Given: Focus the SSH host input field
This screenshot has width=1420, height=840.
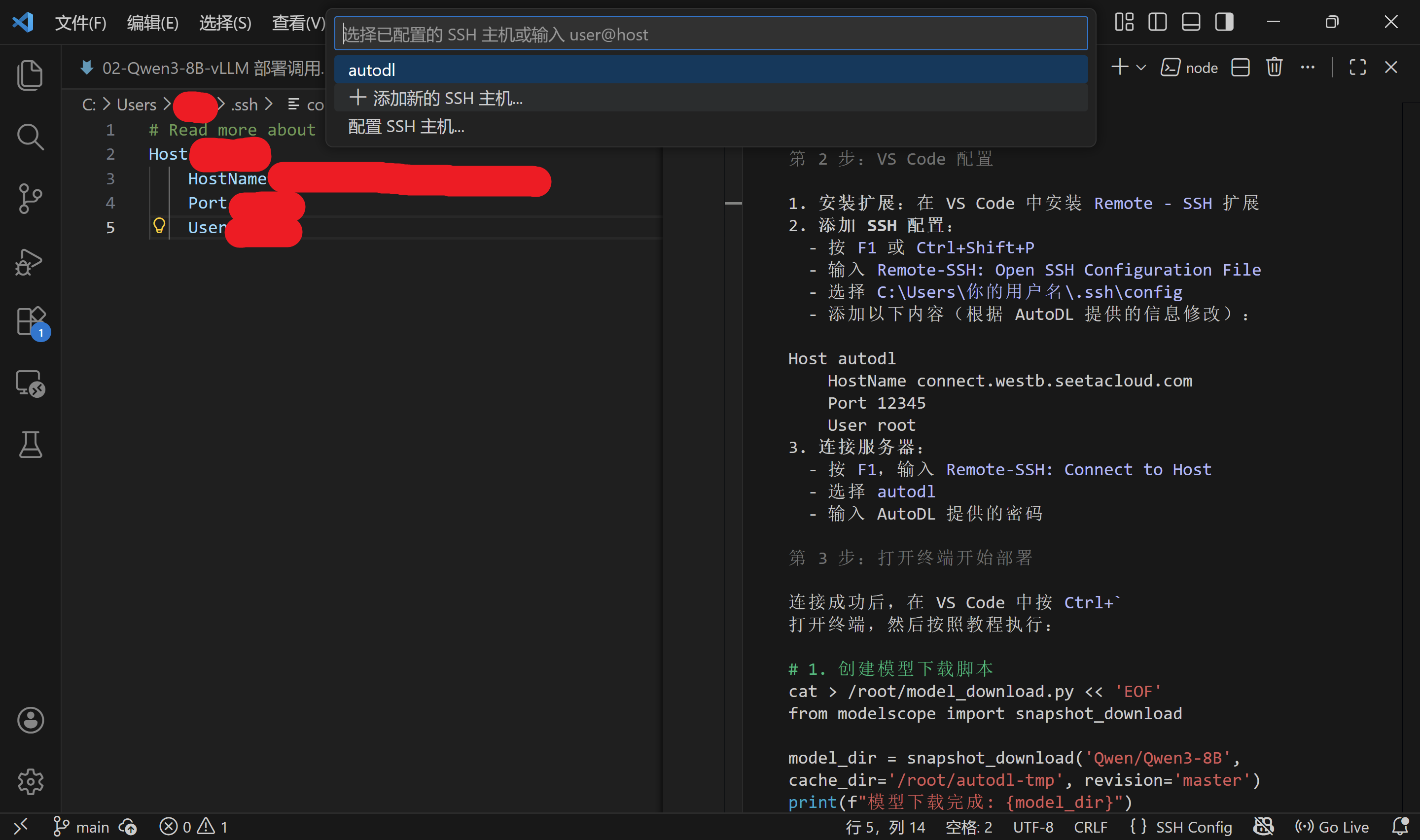Looking at the screenshot, I should pos(710,35).
